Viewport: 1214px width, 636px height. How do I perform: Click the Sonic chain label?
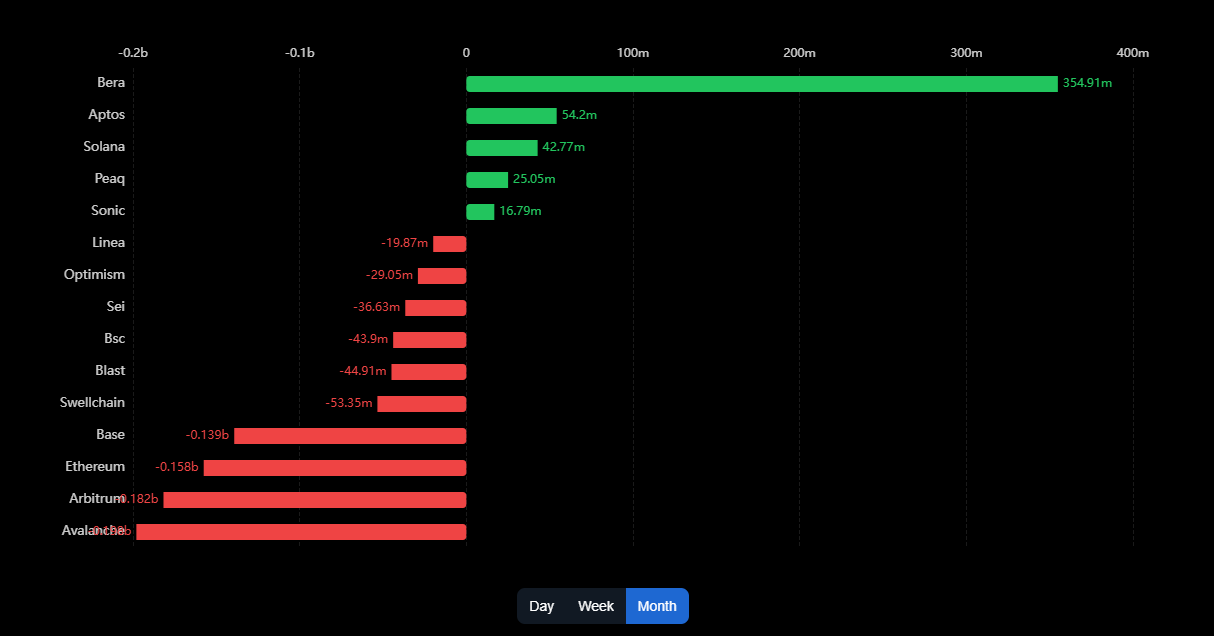[x=108, y=211]
